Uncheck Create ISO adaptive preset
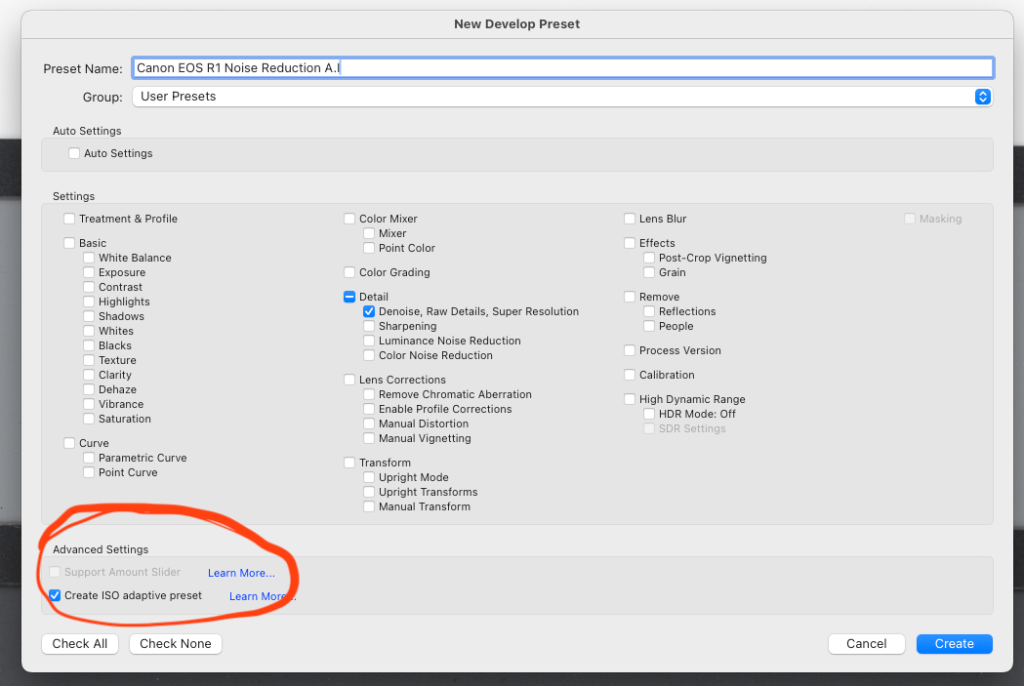 point(55,596)
